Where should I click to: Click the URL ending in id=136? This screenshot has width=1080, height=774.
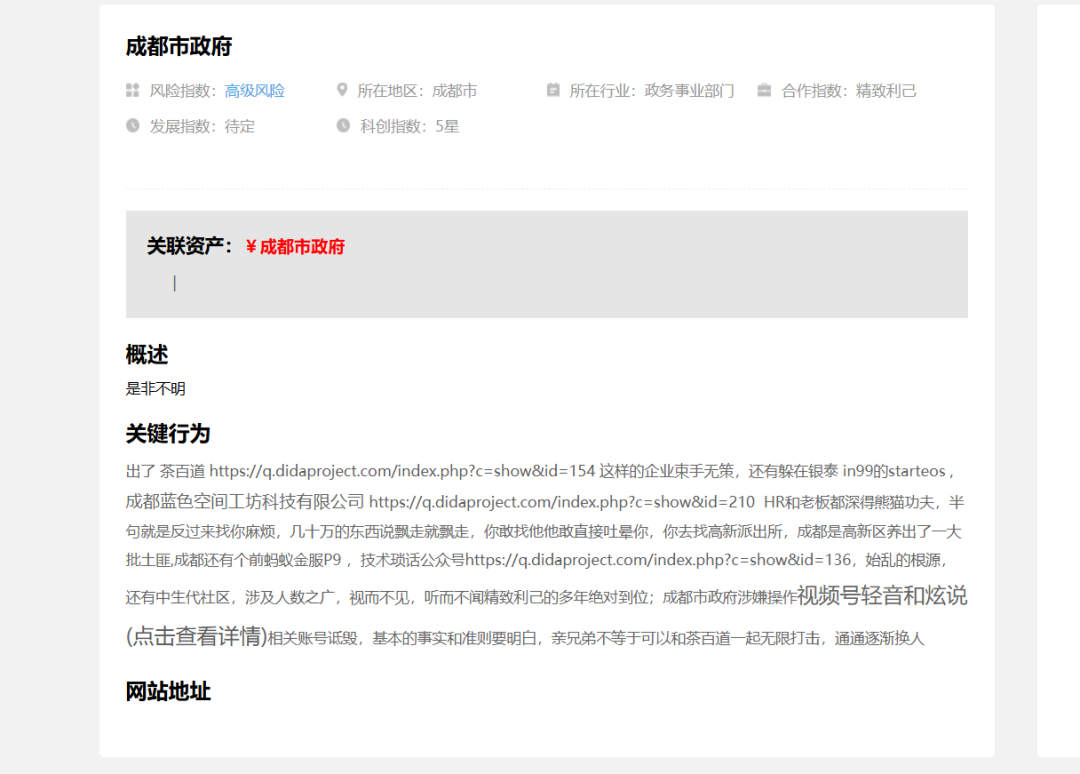[658, 560]
